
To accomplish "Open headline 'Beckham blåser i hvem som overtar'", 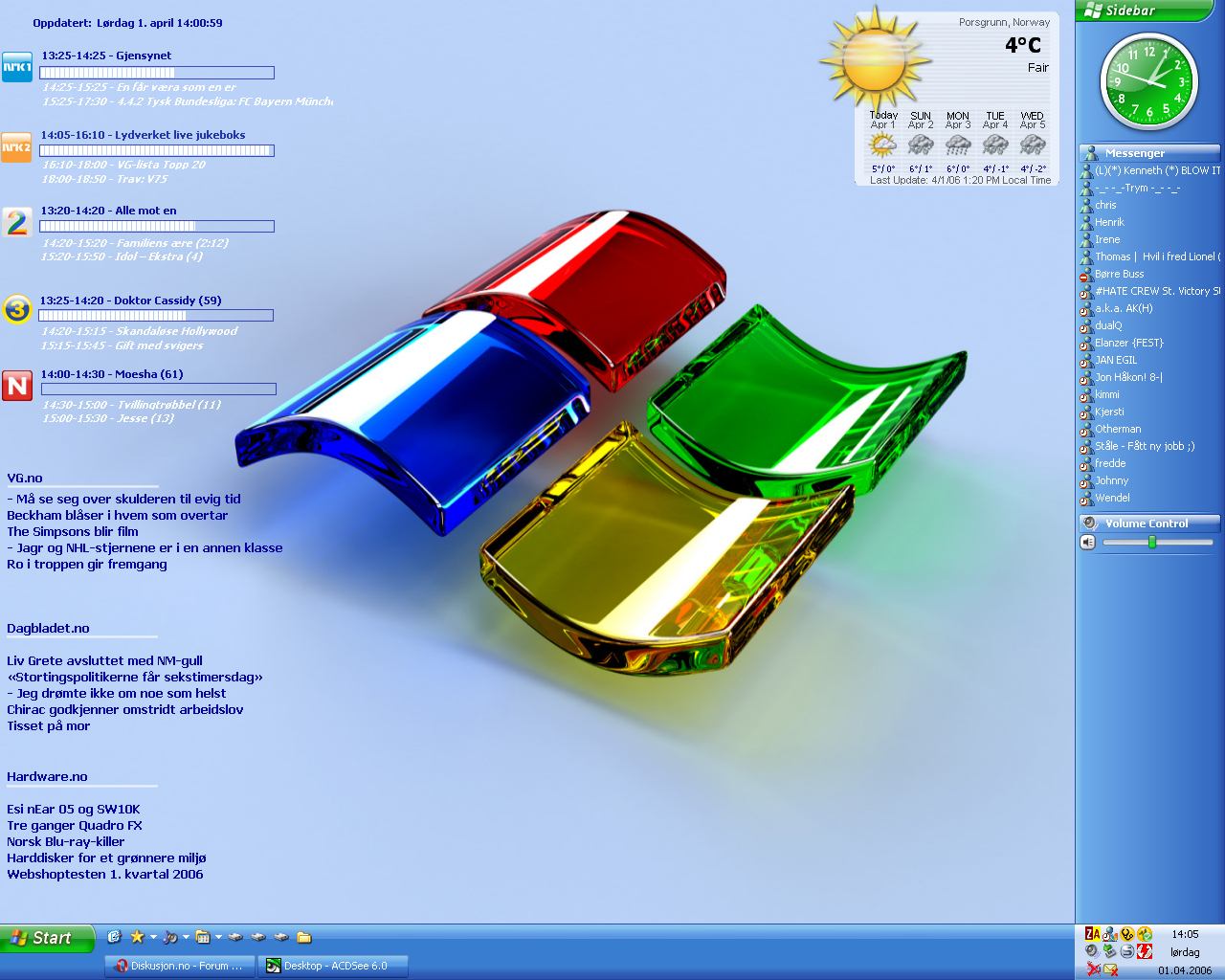I will click(117, 515).
